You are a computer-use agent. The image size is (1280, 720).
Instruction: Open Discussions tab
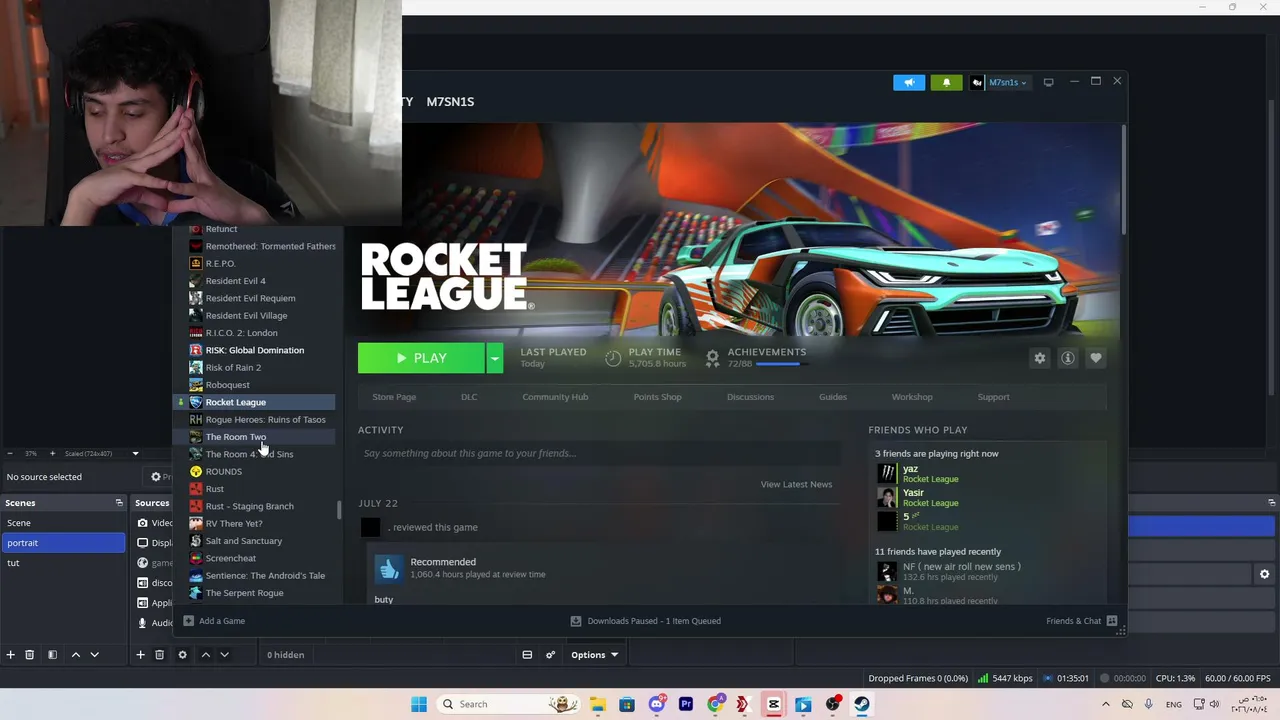[x=750, y=397]
